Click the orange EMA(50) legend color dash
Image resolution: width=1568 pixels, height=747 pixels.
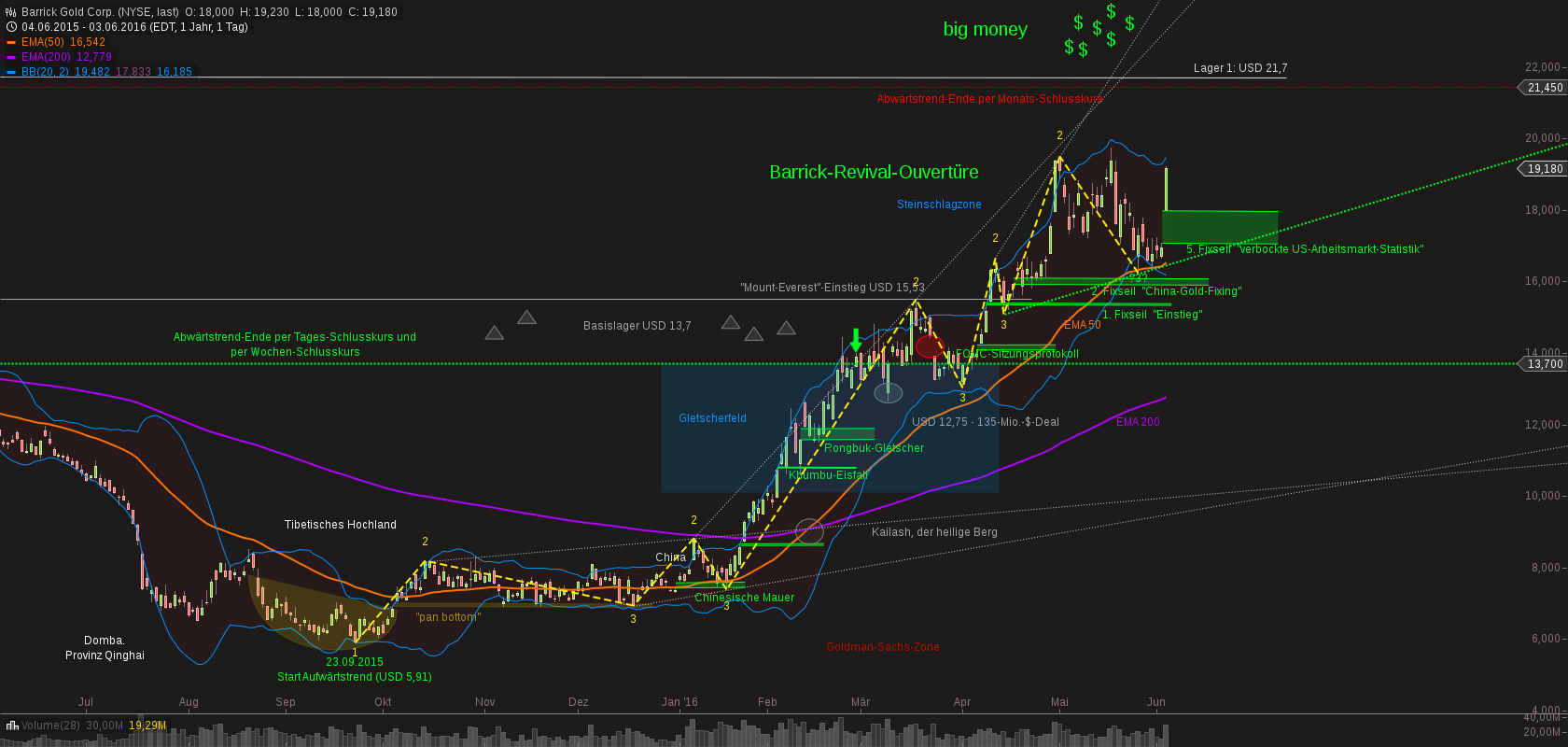11,42
